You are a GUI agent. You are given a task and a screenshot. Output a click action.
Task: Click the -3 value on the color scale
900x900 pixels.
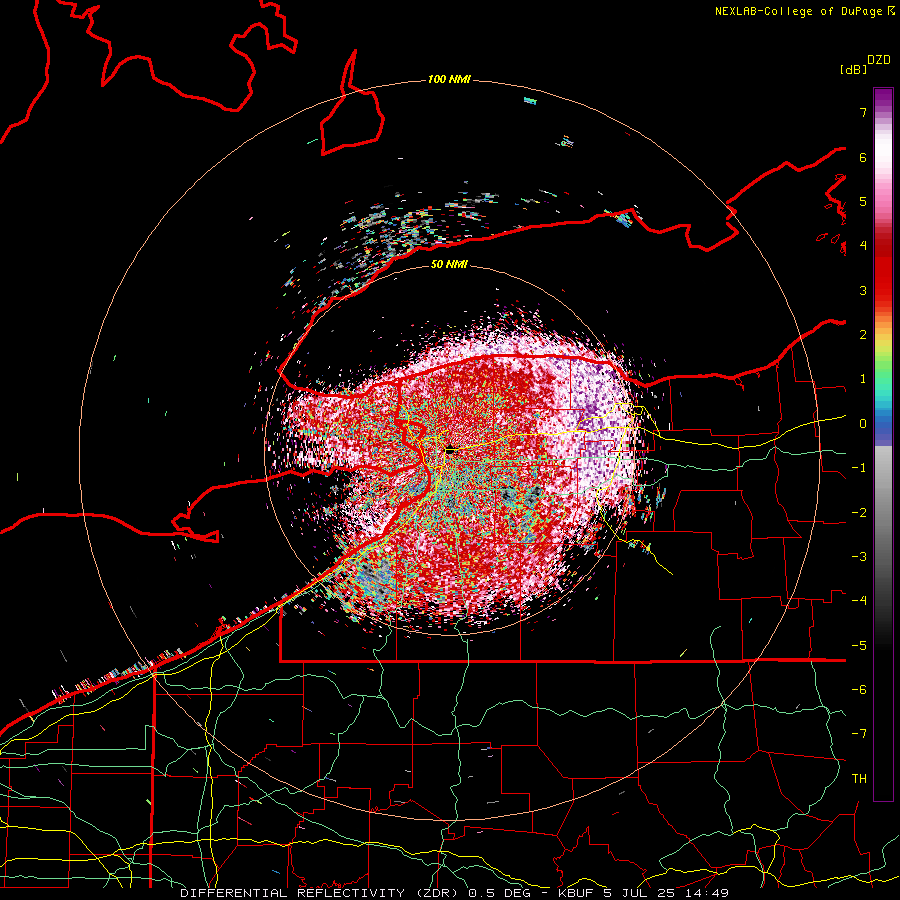tap(859, 557)
